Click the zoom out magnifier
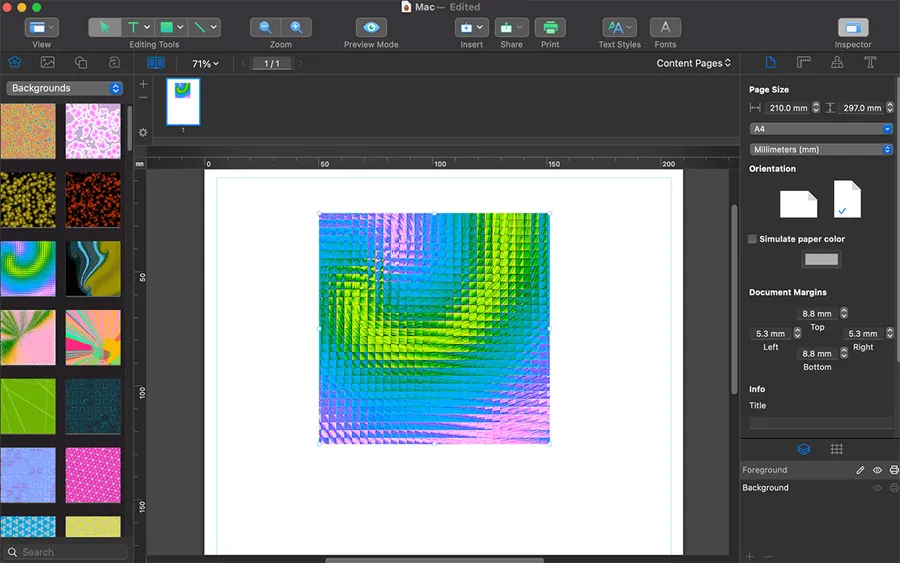Viewport: 900px width, 563px height. (265, 28)
